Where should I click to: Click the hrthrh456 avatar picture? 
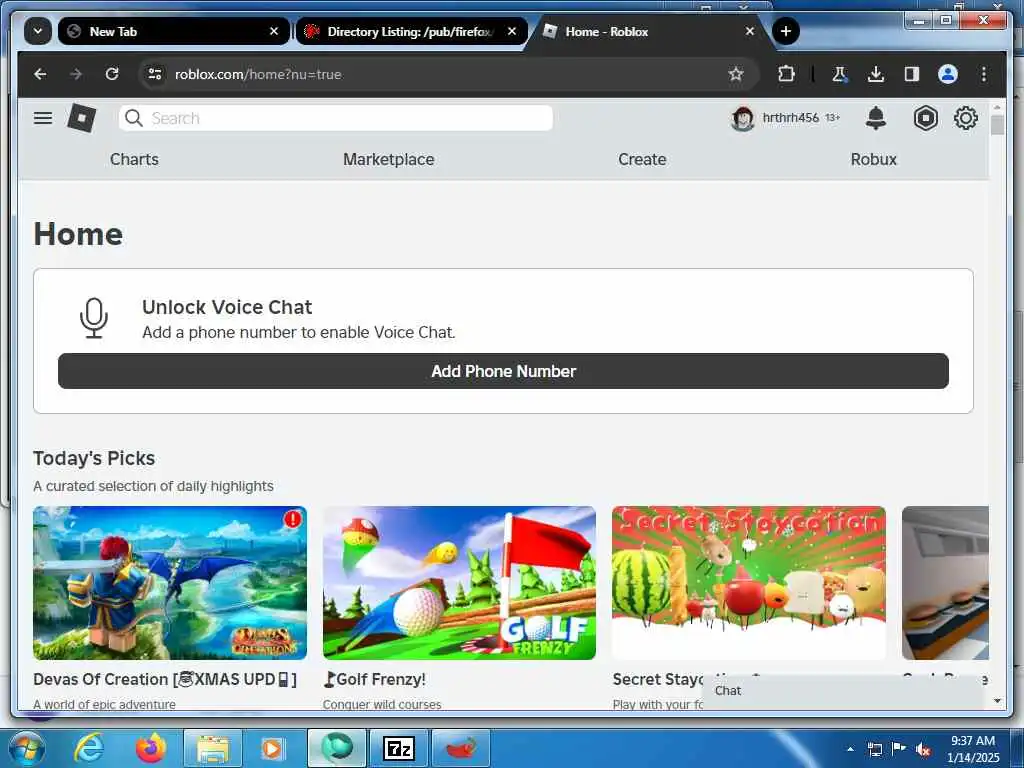click(x=743, y=118)
